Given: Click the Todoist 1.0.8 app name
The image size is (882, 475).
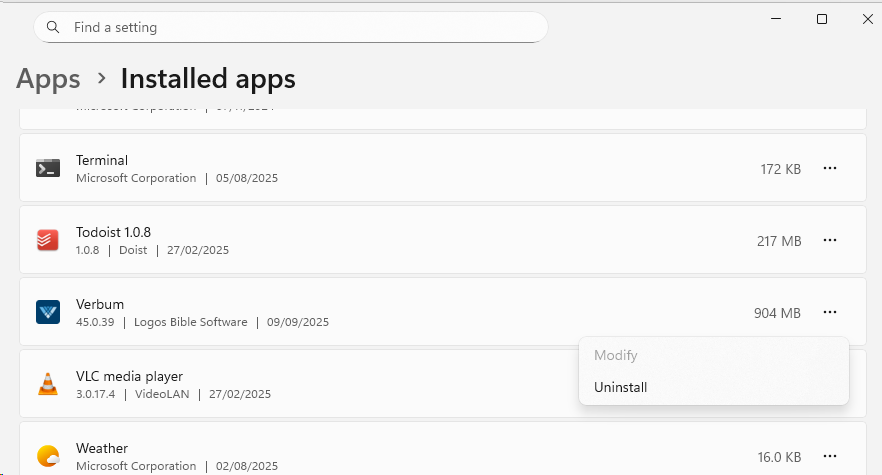Looking at the screenshot, I should [114, 232].
